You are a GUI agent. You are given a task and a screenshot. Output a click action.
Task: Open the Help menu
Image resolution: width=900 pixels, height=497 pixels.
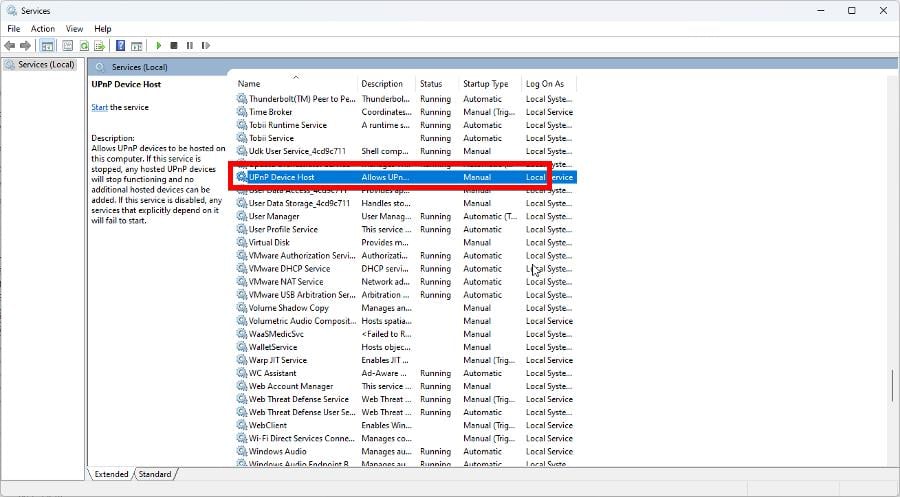[103, 29]
